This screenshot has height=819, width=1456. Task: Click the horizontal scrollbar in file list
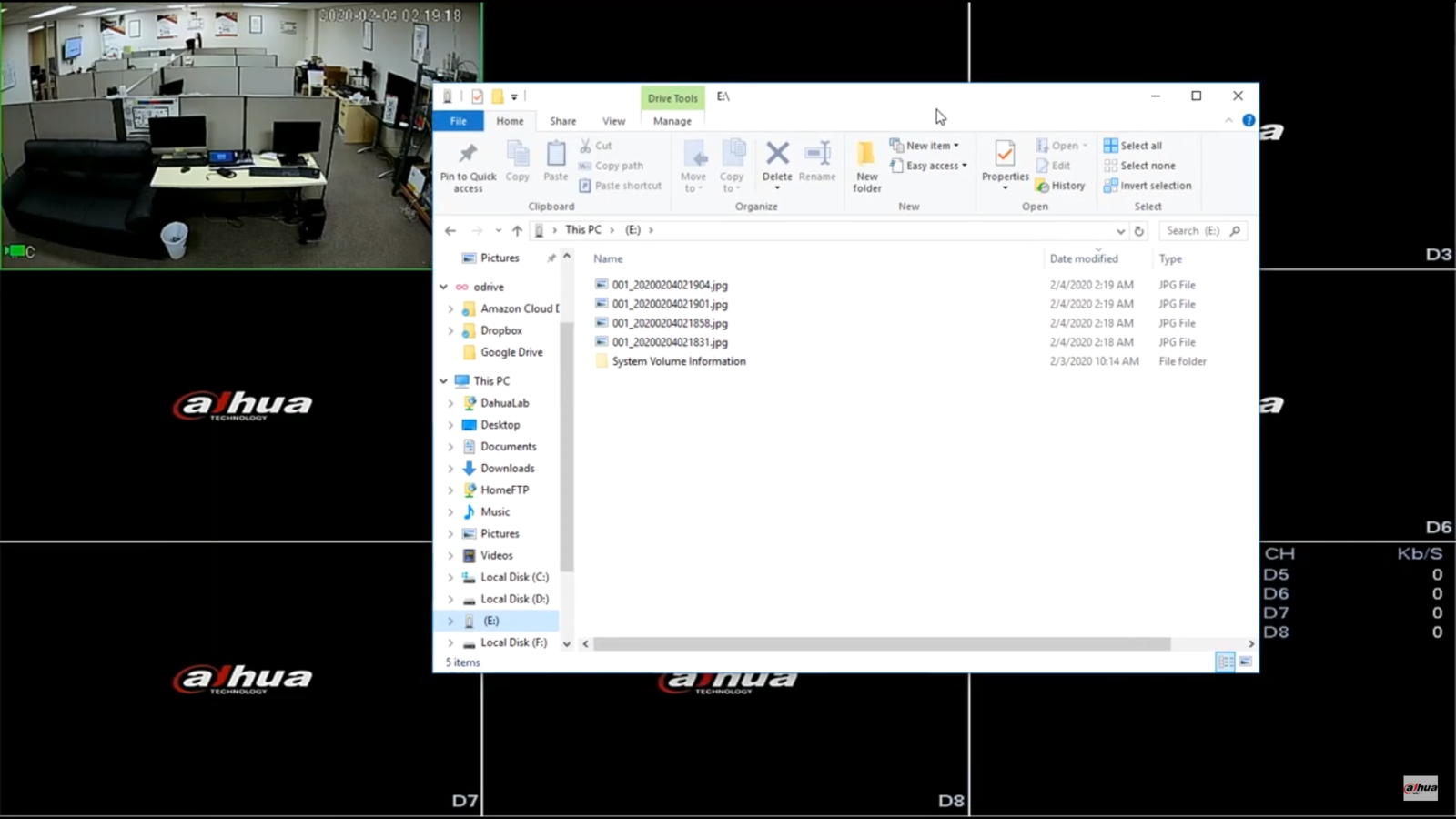tap(882, 644)
